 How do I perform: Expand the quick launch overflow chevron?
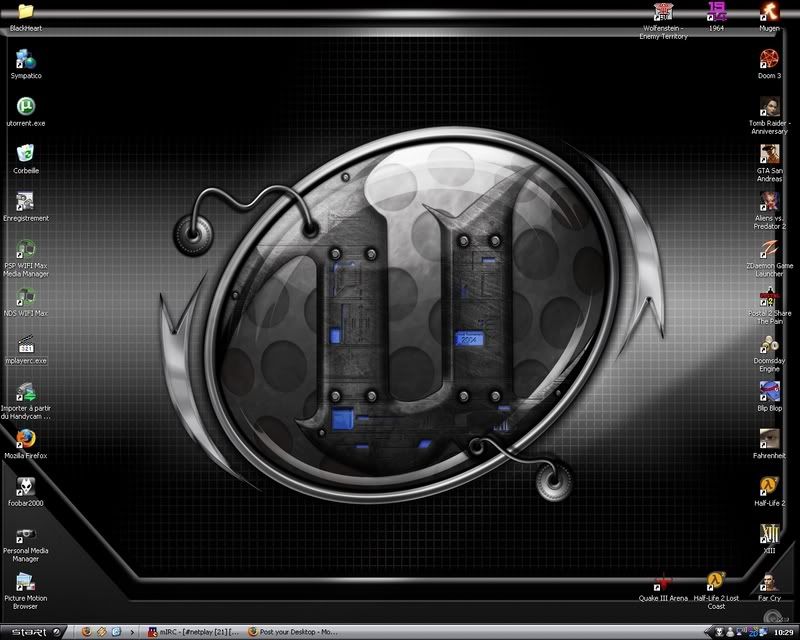(x=132, y=632)
